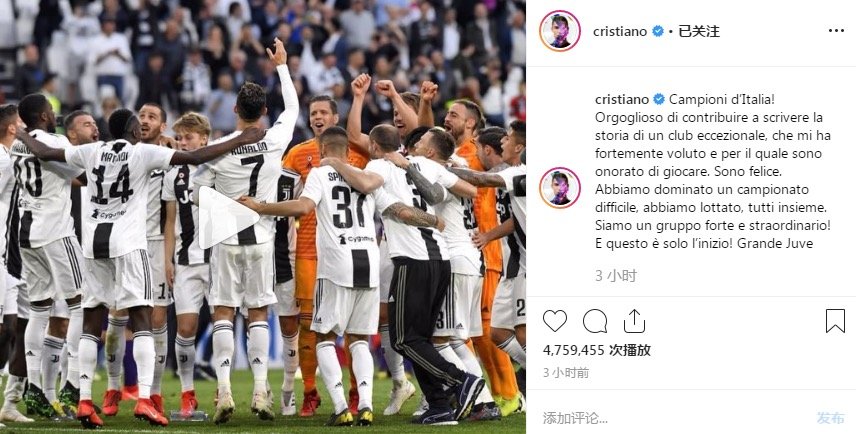Toggle the 已关注 following status
Image resolution: width=856 pixels, height=434 pixels.
coord(699,31)
